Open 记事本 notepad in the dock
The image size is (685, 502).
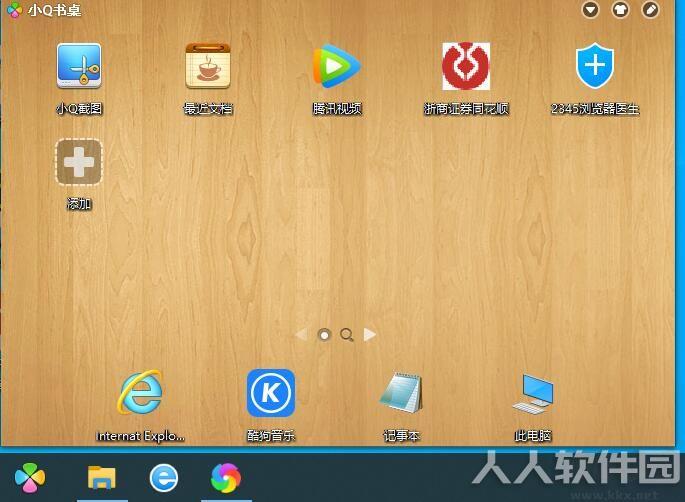[x=401, y=392]
